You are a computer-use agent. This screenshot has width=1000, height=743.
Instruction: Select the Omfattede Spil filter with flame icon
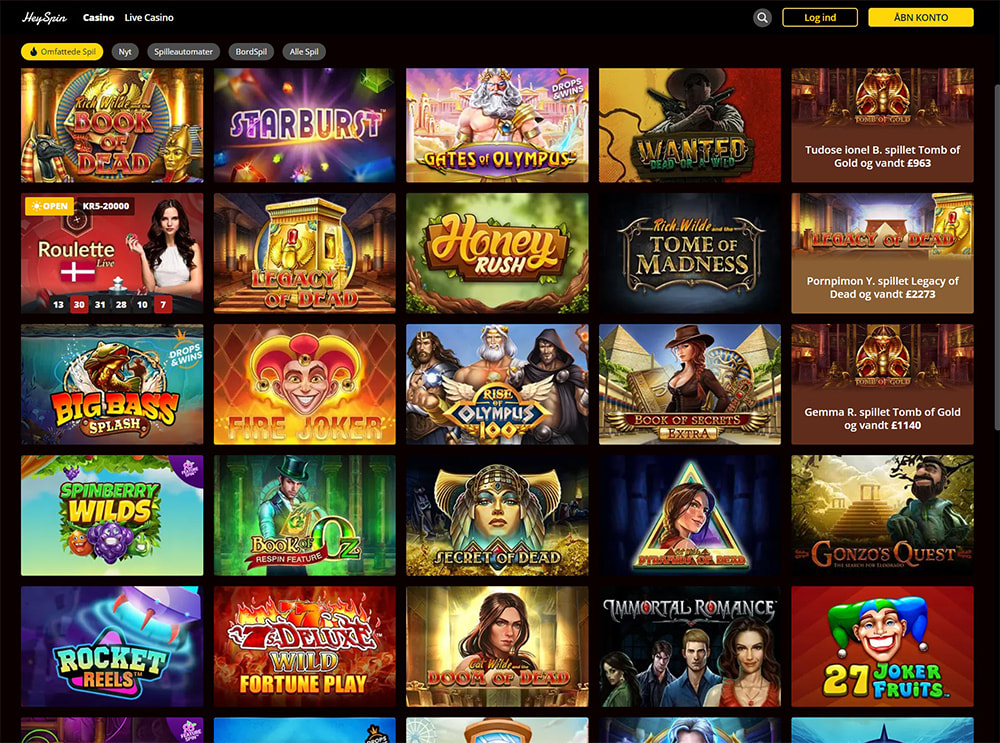(x=62, y=52)
